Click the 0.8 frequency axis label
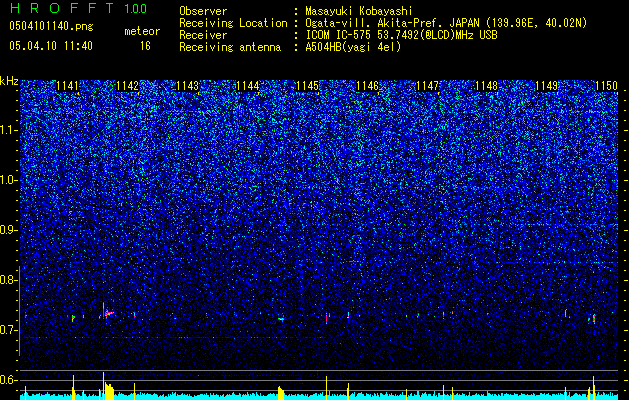This screenshot has width=629, height=400. (8, 280)
